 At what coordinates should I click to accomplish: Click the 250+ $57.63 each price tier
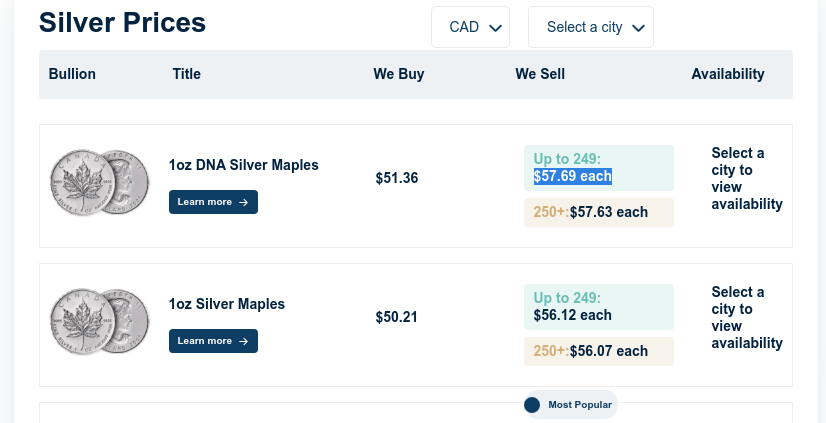click(x=599, y=212)
